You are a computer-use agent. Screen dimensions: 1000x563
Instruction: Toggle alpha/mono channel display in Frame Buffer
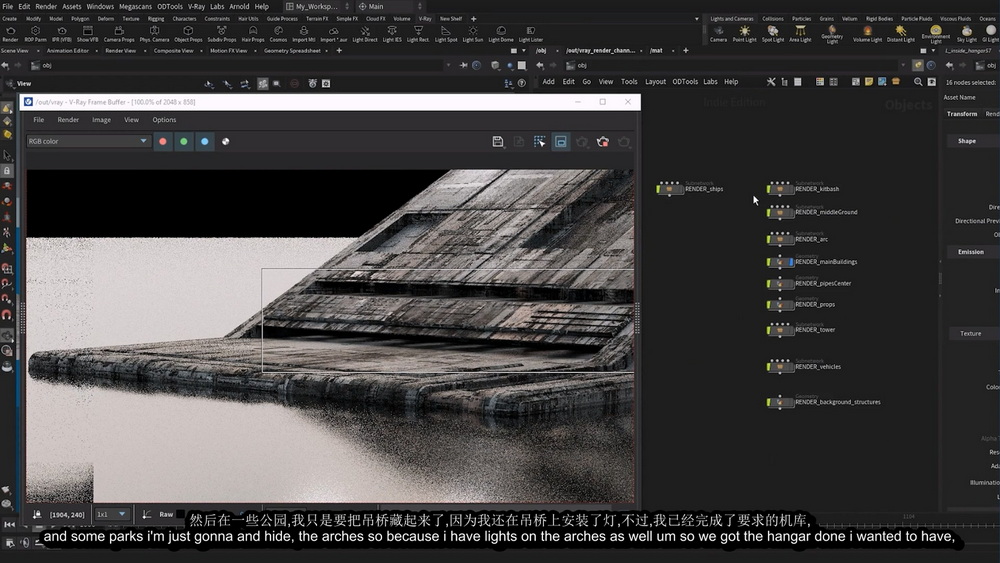coord(225,142)
